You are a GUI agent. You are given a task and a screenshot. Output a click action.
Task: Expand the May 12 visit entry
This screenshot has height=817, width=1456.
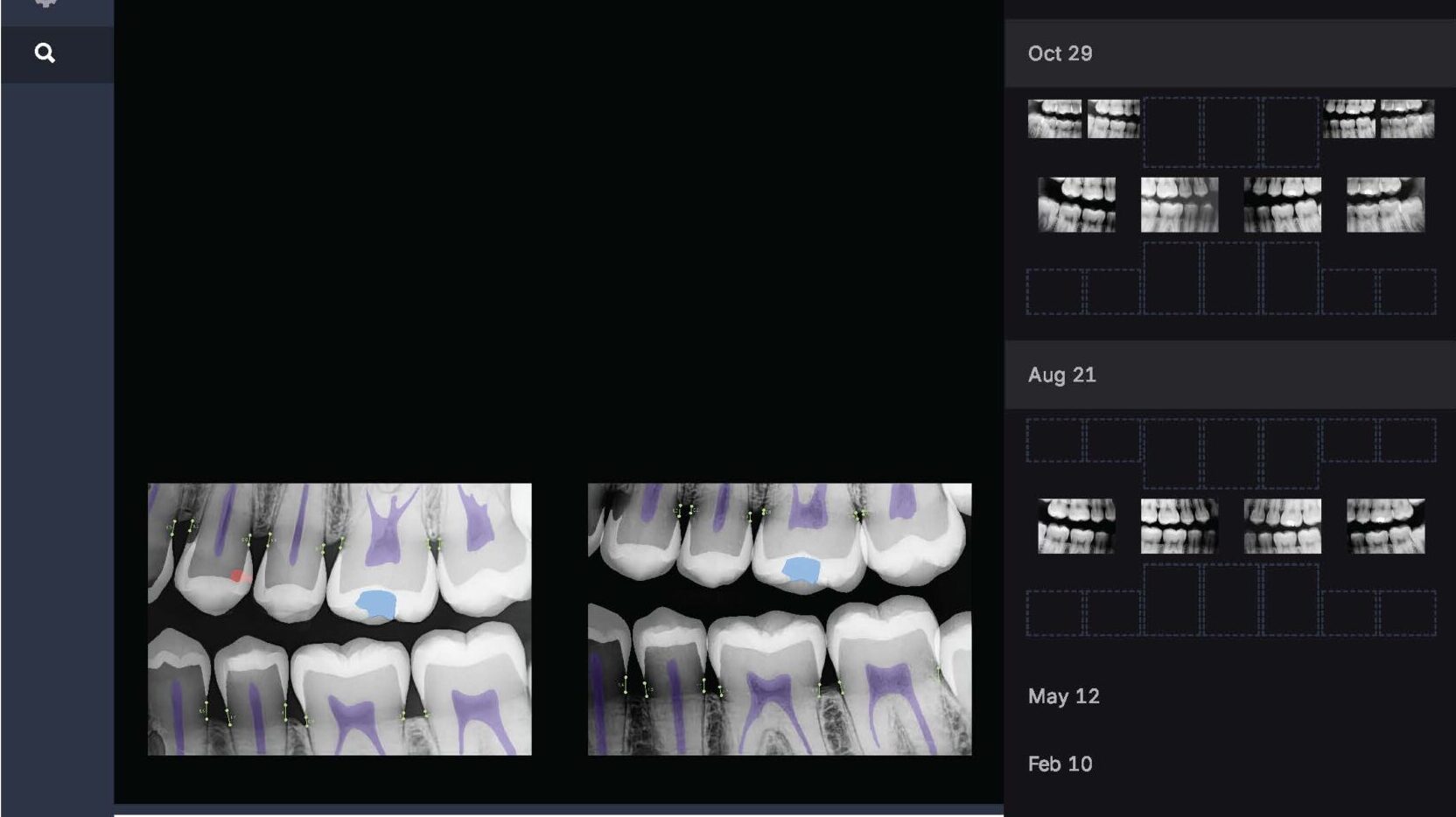point(1064,696)
